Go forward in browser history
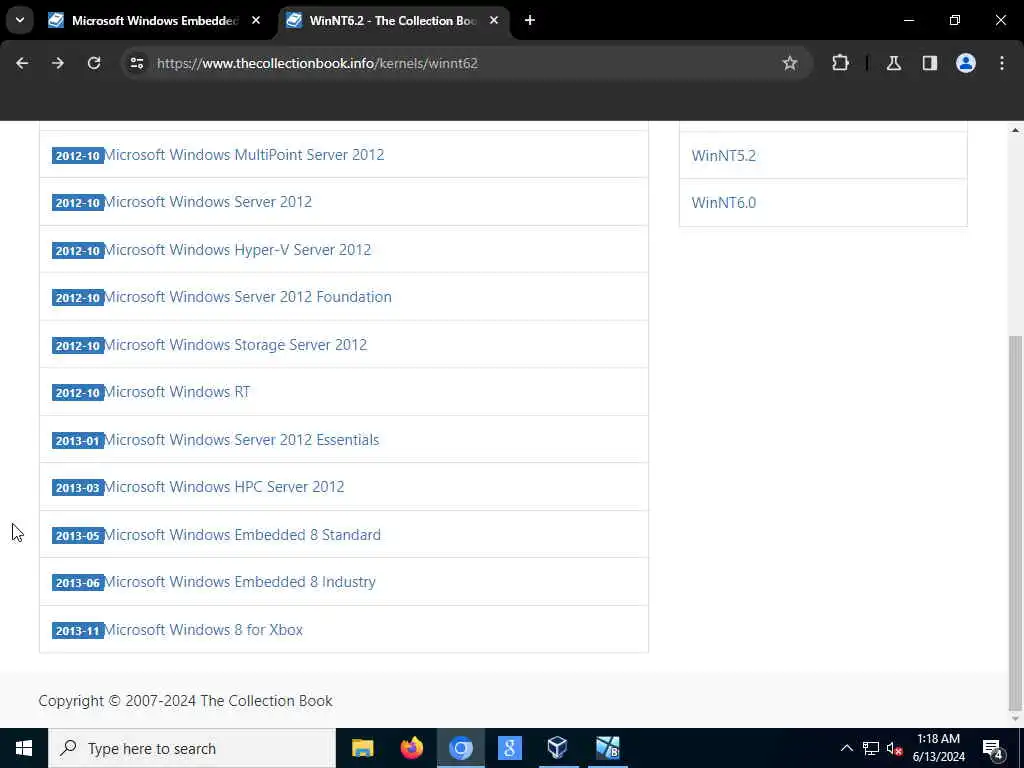 coord(58,63)
